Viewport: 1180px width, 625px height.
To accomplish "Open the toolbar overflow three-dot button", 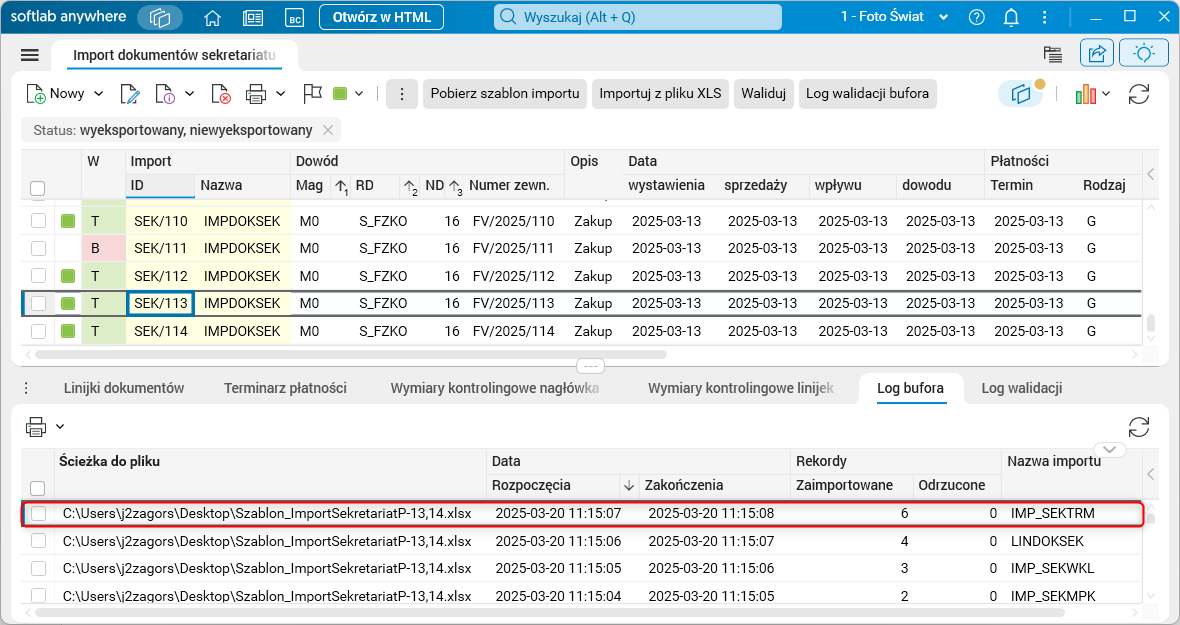I will click(x=402, y=94).
